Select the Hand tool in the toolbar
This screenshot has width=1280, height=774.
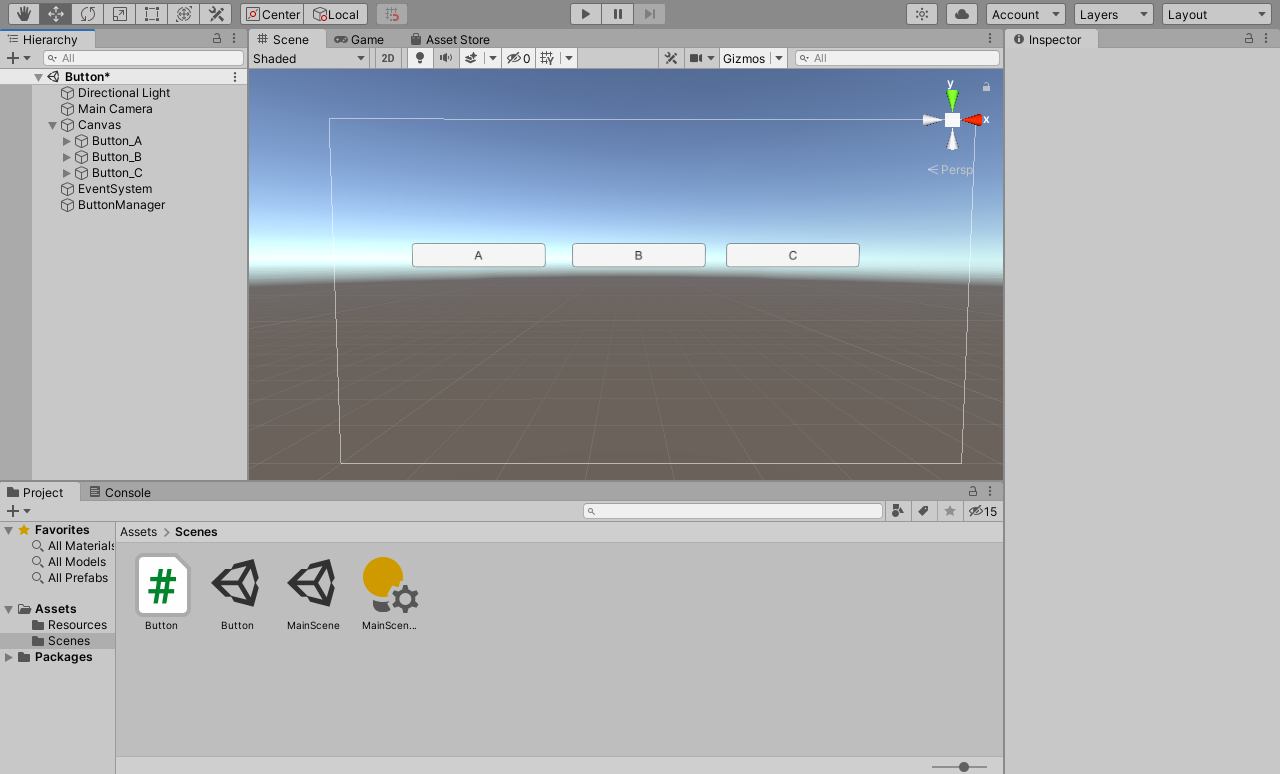tap(23, 14)
